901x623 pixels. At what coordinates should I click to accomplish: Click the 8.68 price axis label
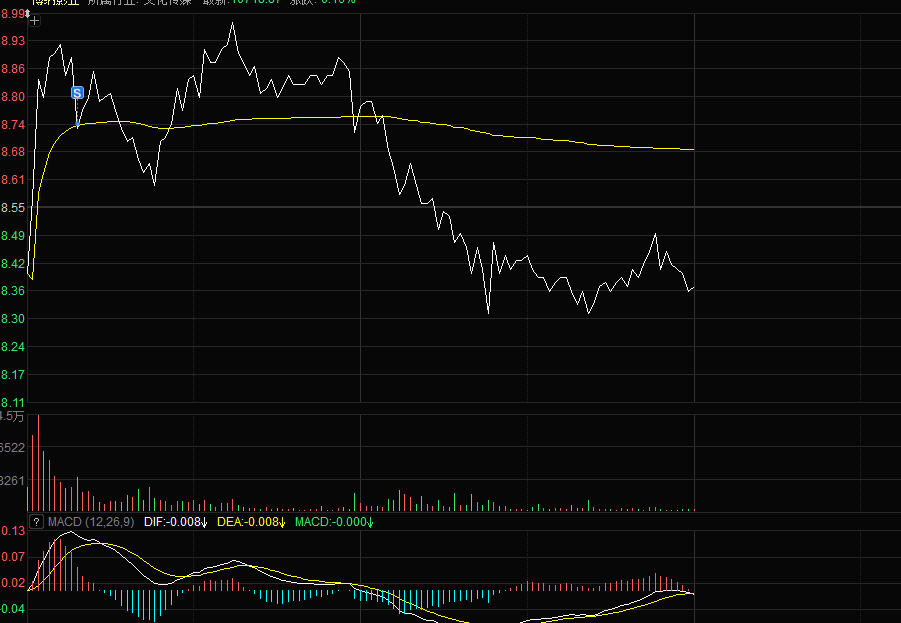pyautogui.click(x=13, y=152)
